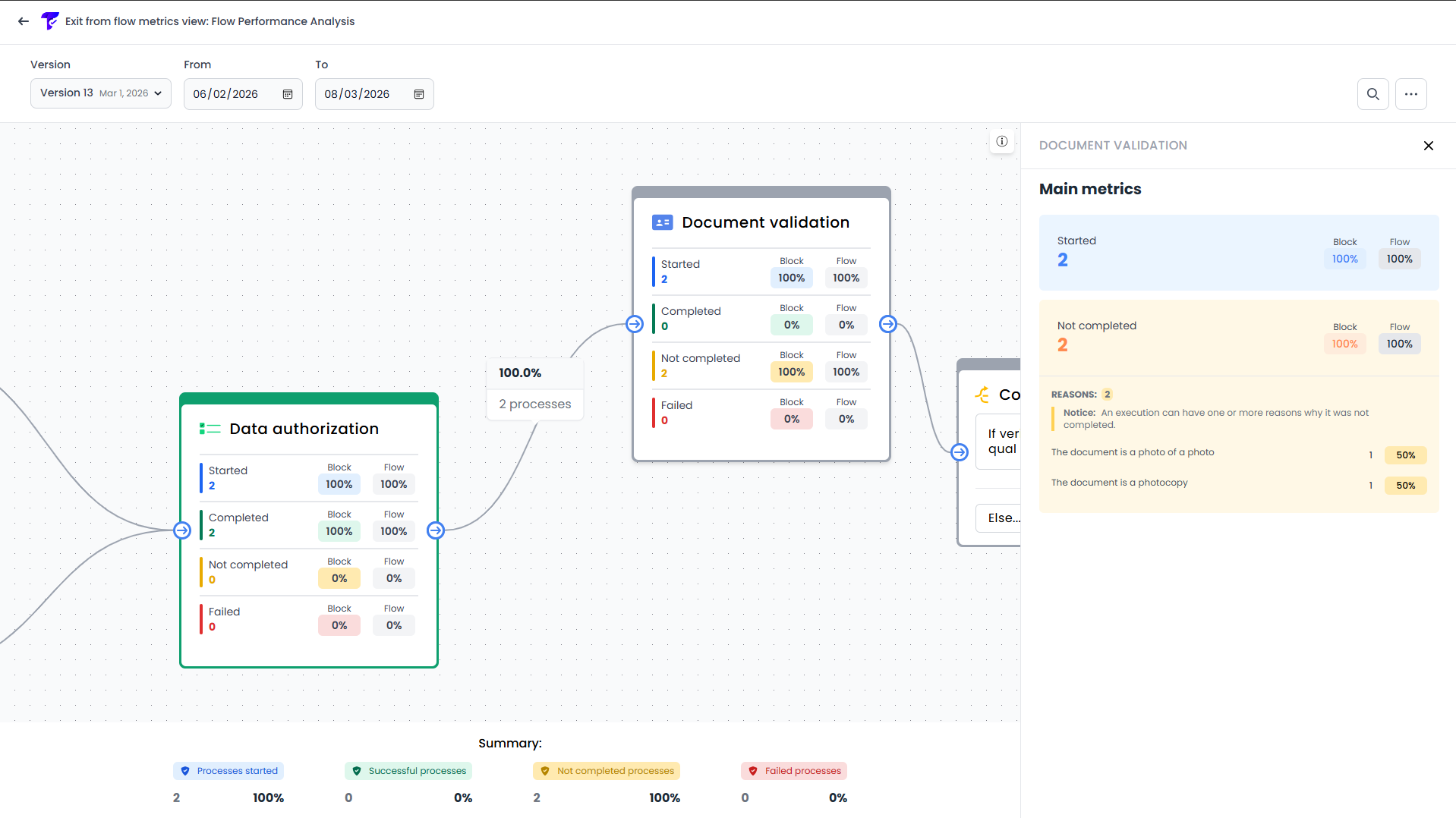Close the Document Validation side panel
Screen dimensions: 1456x818
pos(1428,145)
